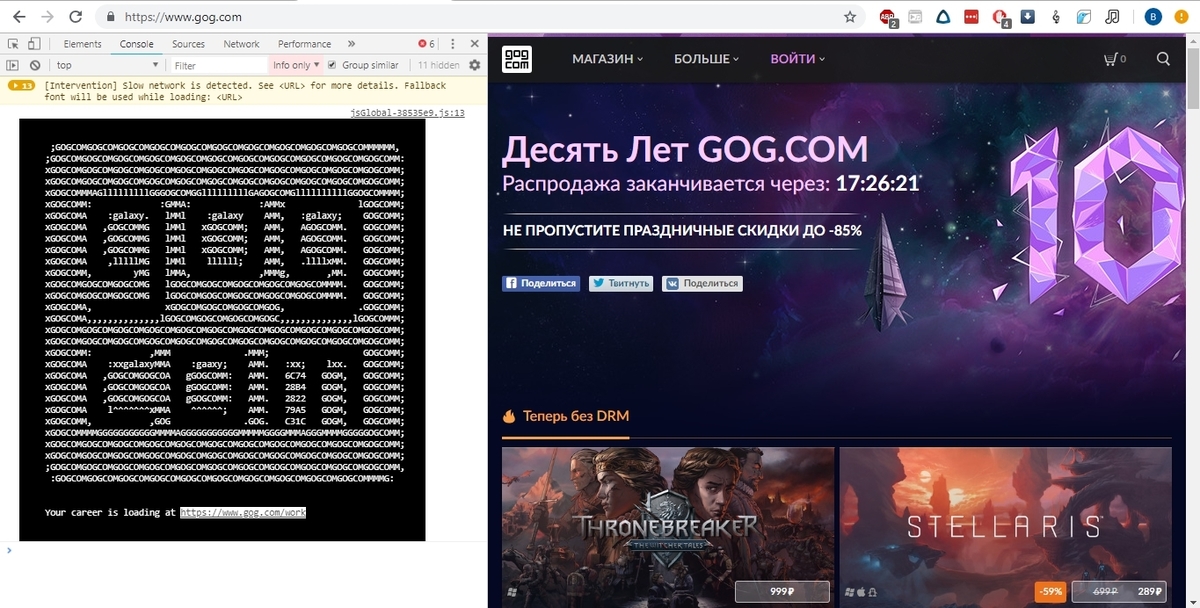Image resolution: width=1200 pixels, height=608 pixels.
Task: Bookmark this page with the star
Action: (x=849, y=17)
